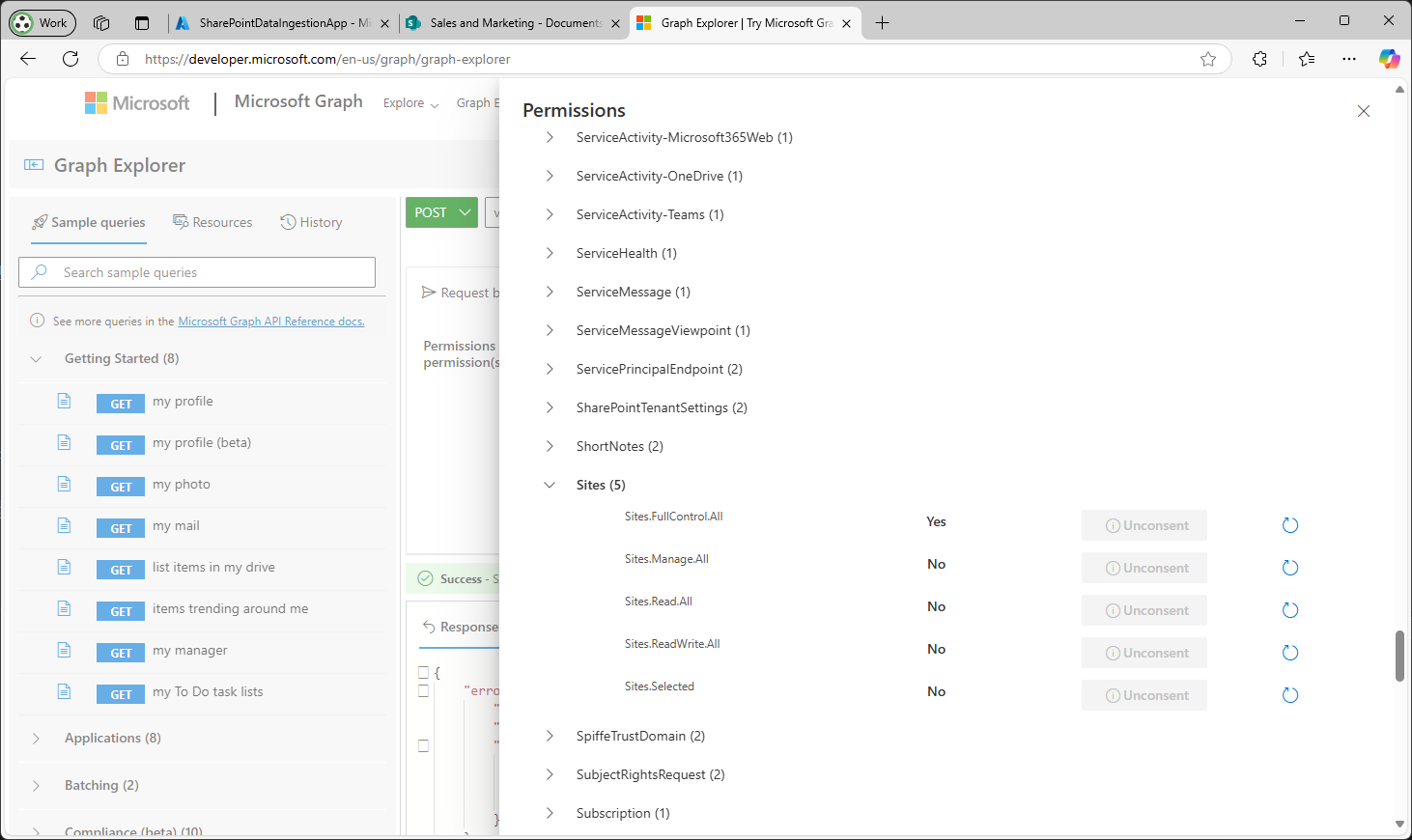Switch to the History tab
Image resolution: width=1412 pixels, height=840 pixels.
point(311,222)
